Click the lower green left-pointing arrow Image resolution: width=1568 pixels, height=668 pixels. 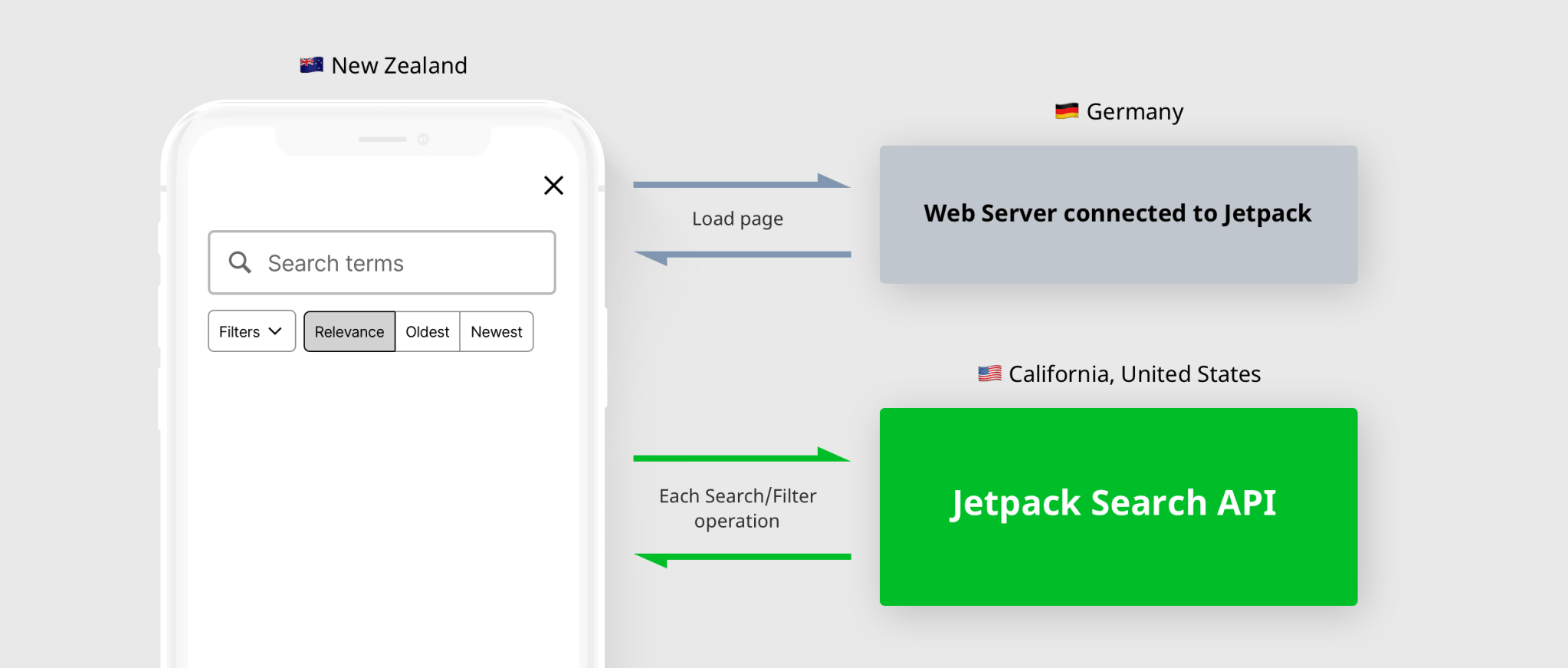tap(741, 558)
